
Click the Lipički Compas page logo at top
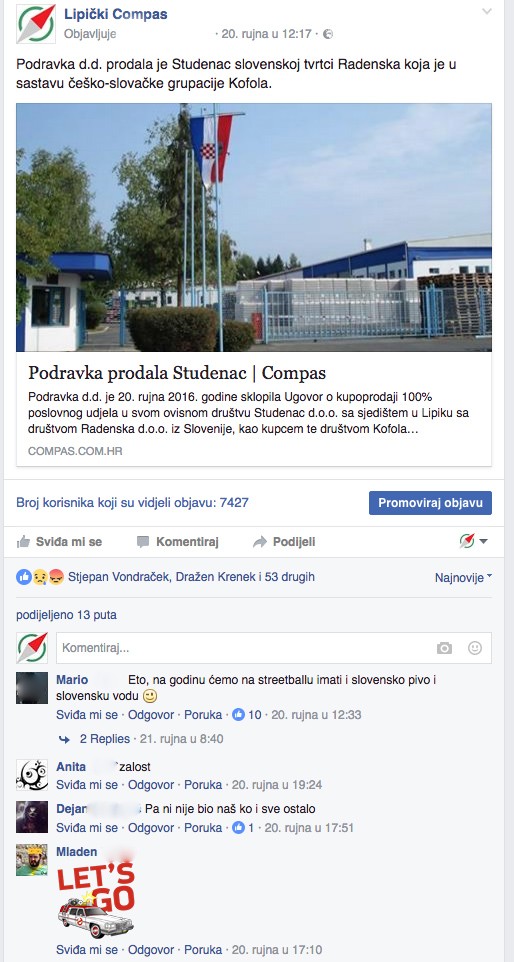(36, 23)
